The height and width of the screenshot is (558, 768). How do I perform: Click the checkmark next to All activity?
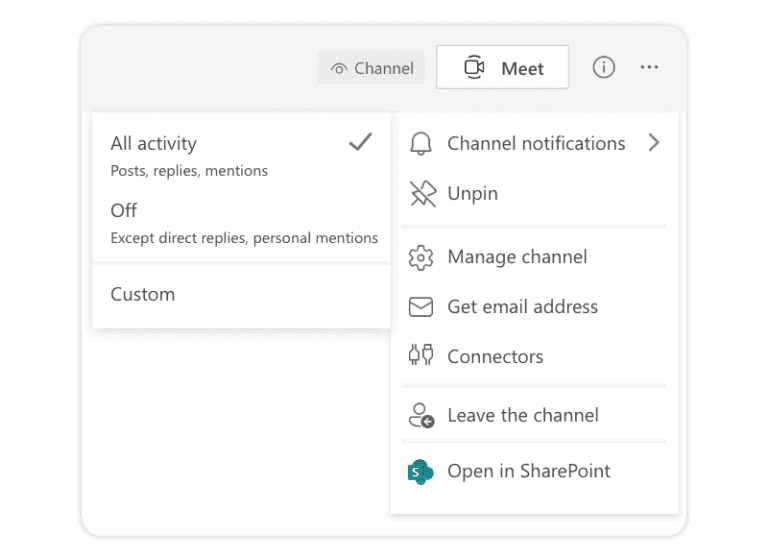click(x=360, y=142)
